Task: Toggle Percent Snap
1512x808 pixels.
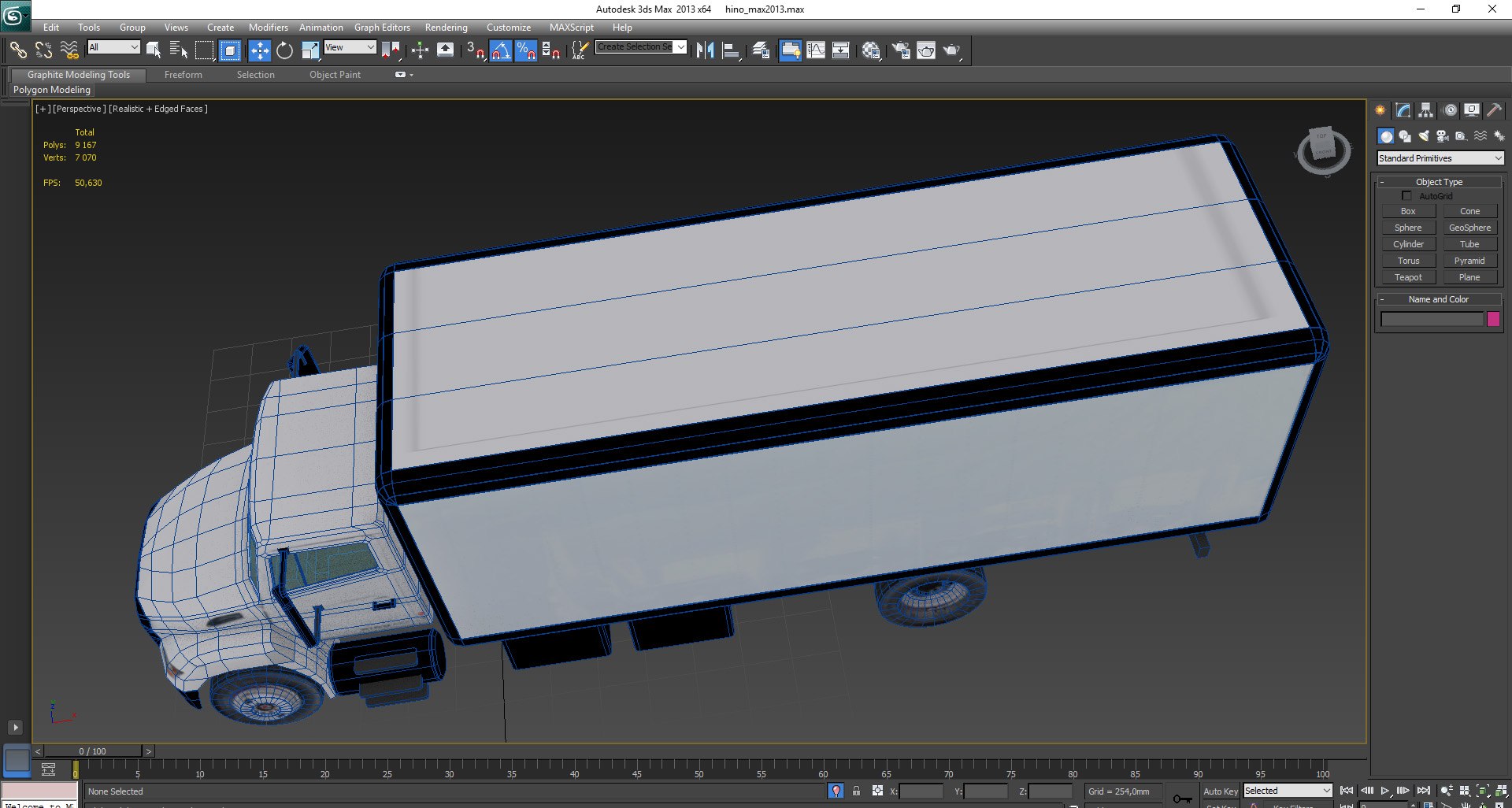Action: tap(526, 50)
